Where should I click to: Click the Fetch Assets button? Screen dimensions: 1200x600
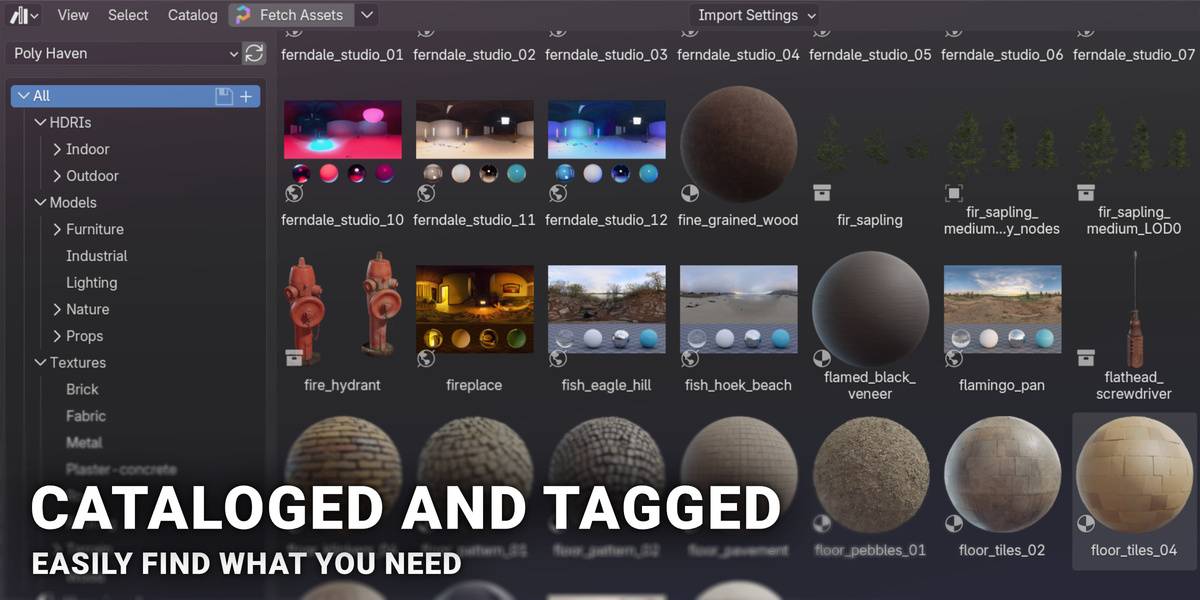291,15
